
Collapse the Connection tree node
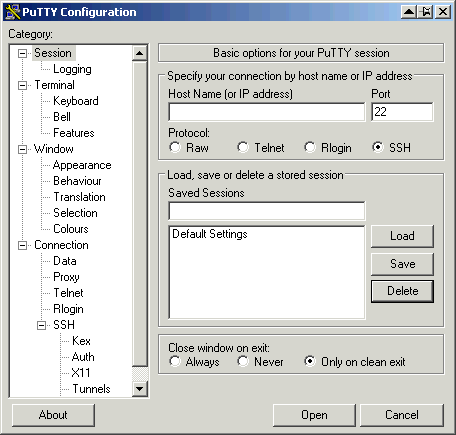tap(22, 245)
